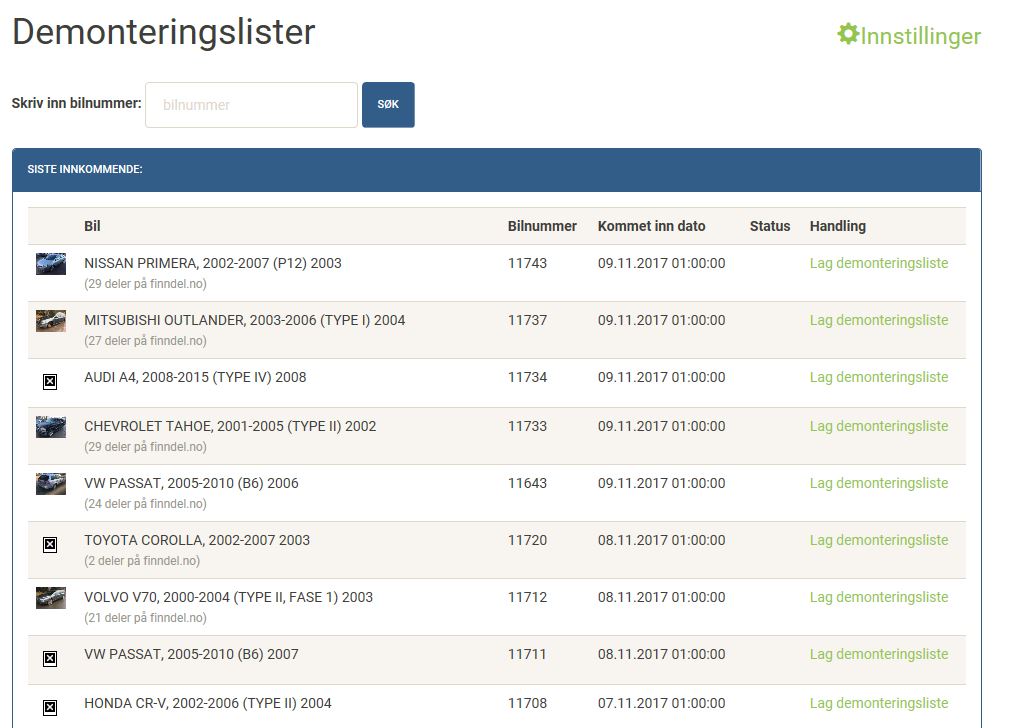The height and width of the screenshot is (728, 1024).
Task: Lag demonteringsliste for Volvo V70 11712
Action: tap(878, 597)
